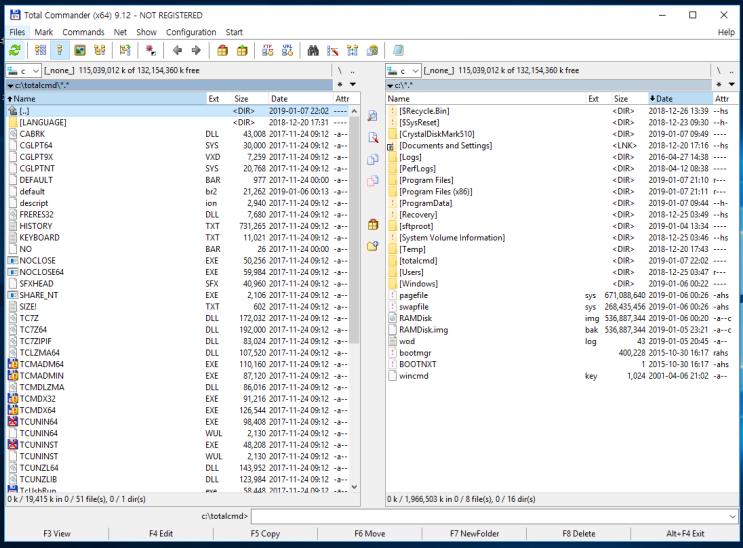Expand left panel path c:\totalcmd history arrow
The width and height of the screenshot is (743, 548).
pyautogui.click(x=10, y=86)
